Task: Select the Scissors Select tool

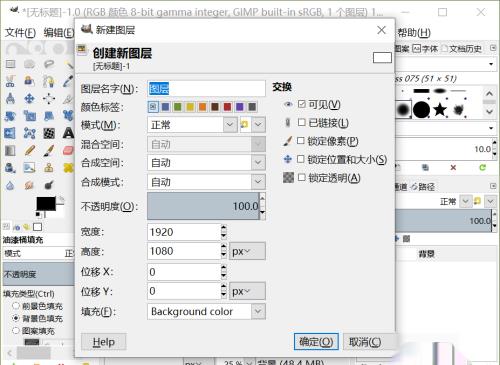Action: (10, 81)
